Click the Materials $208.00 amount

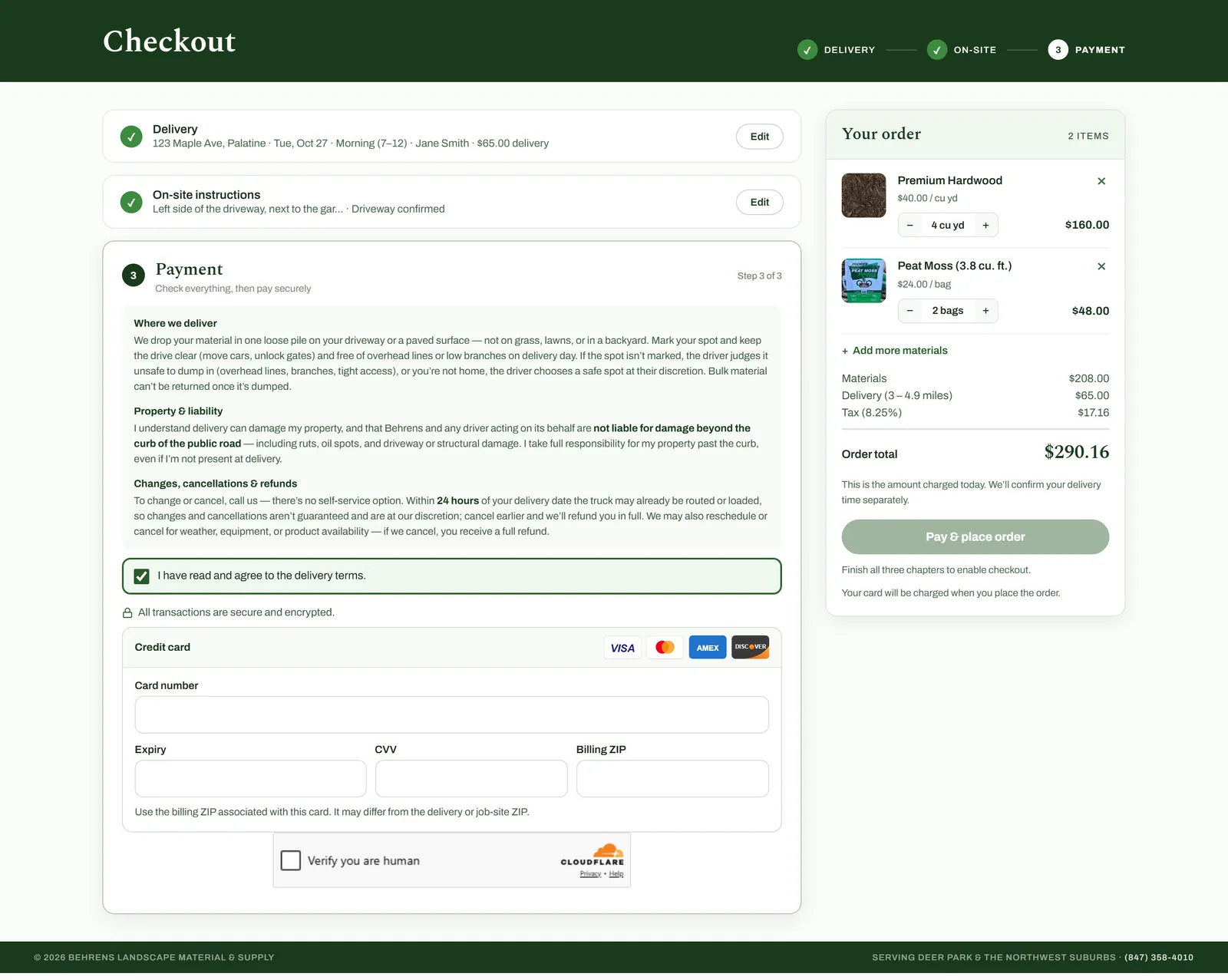click(1088, 379)
